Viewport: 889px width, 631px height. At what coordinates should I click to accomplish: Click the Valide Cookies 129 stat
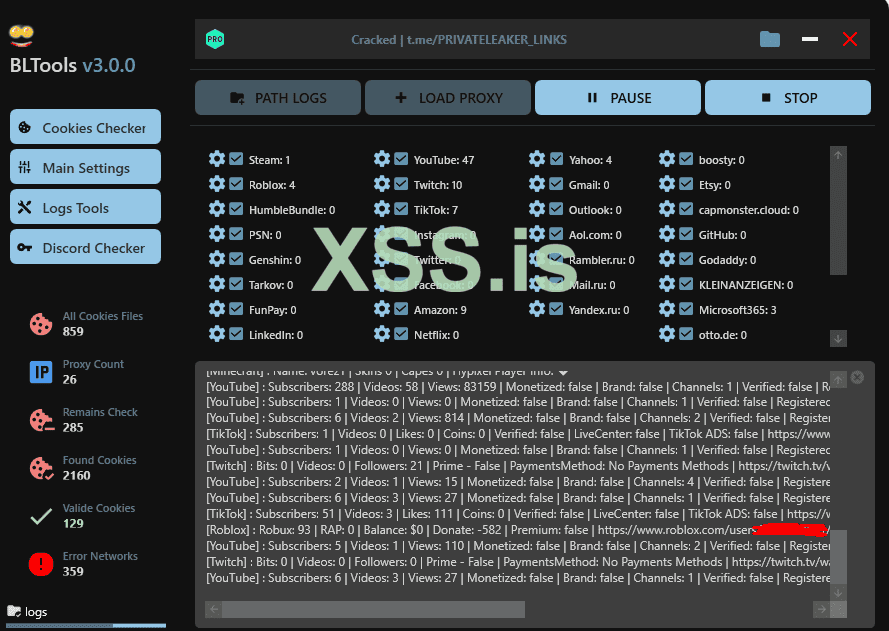(83, 516)
